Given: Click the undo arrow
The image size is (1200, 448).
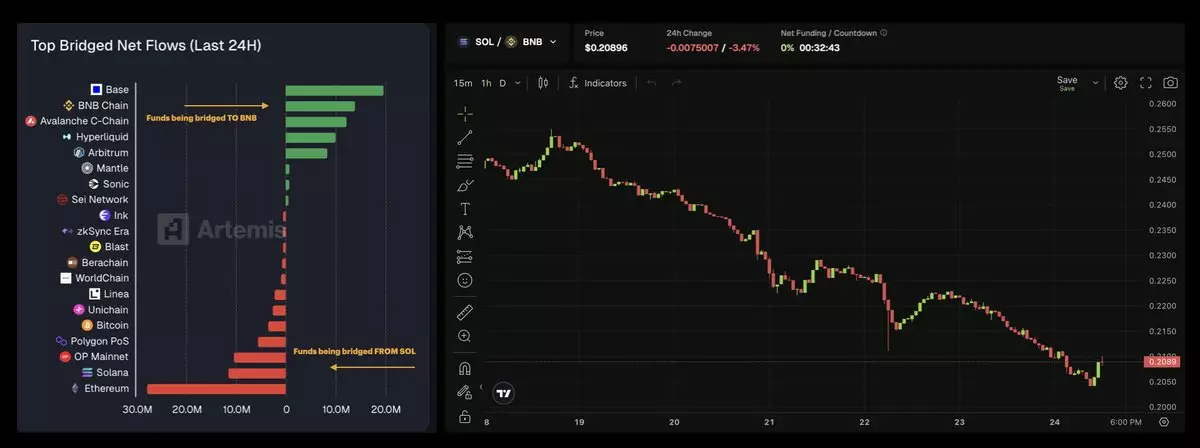Looking at the screenshot, I should point(652,83).
